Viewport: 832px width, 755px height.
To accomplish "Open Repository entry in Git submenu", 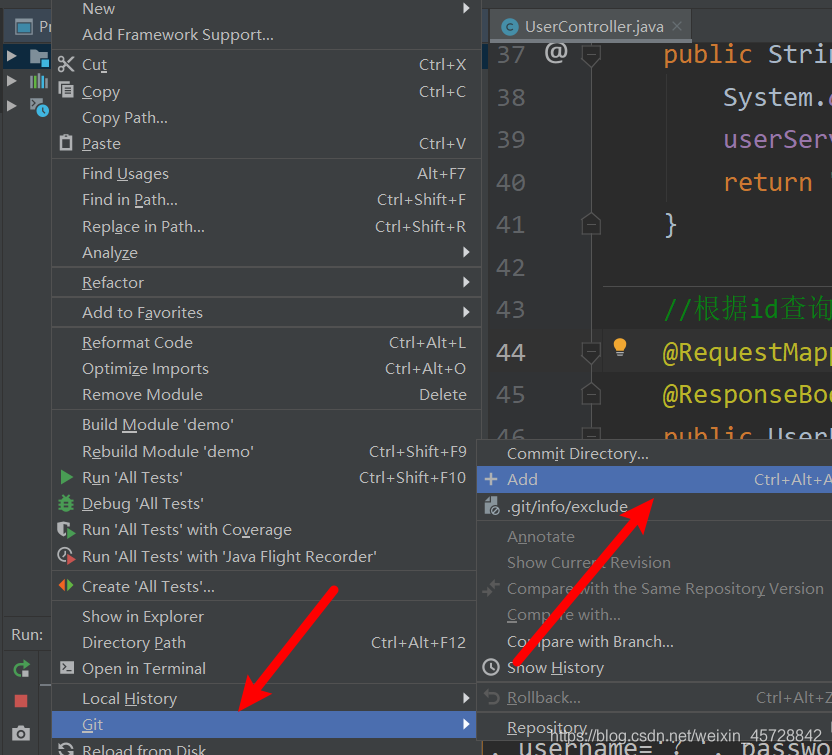I will click(x=654, y=727).
